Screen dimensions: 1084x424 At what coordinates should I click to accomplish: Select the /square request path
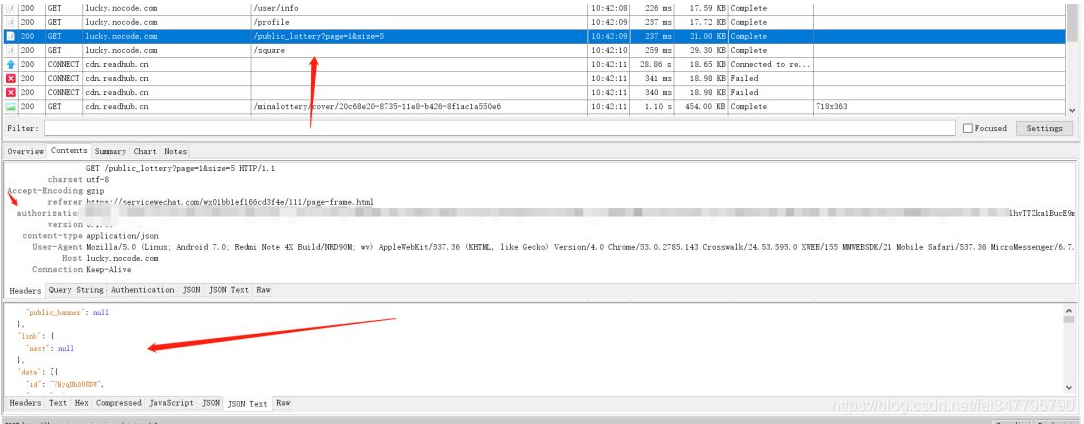coord(270,50)
